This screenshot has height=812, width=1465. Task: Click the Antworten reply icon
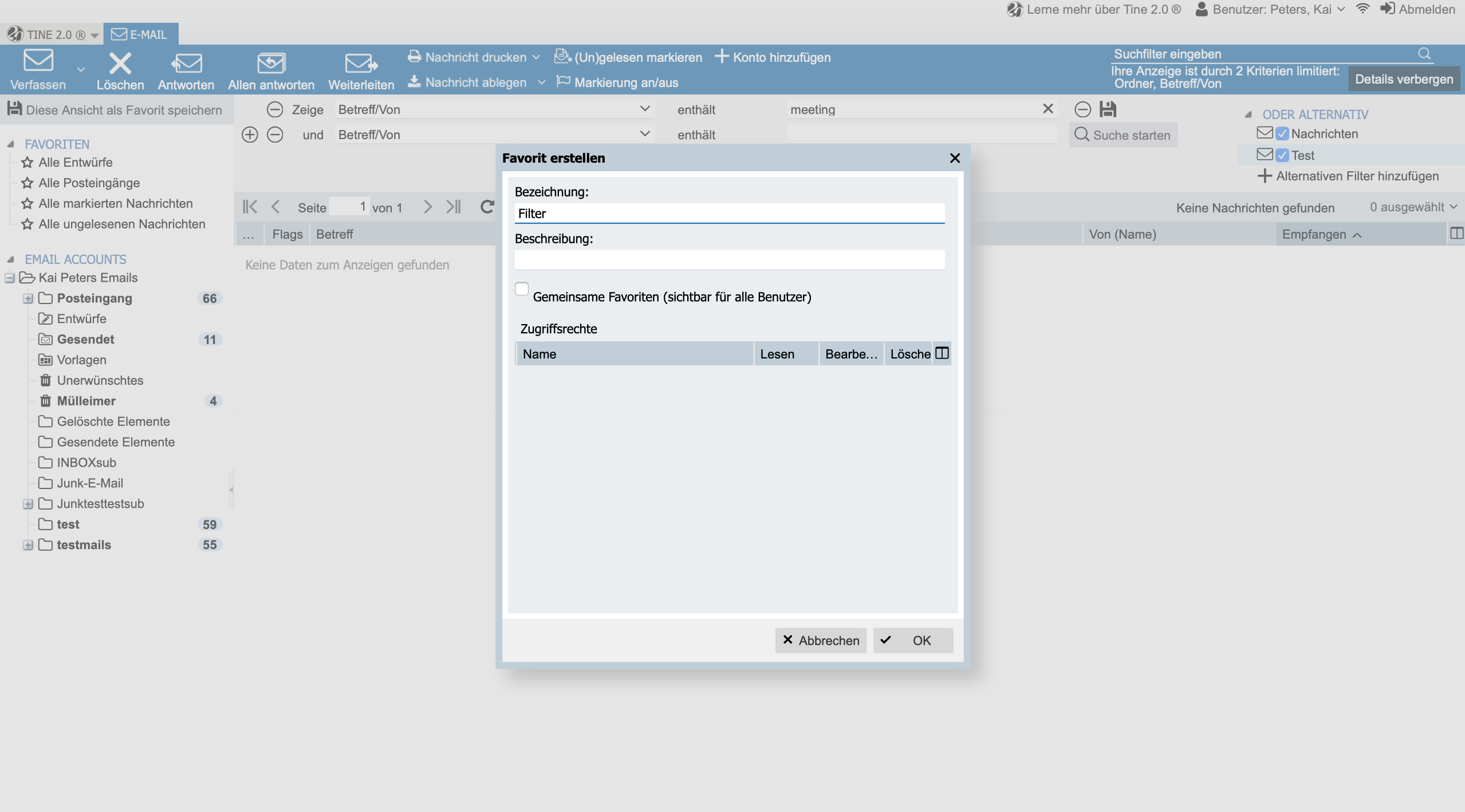(186, 63)
